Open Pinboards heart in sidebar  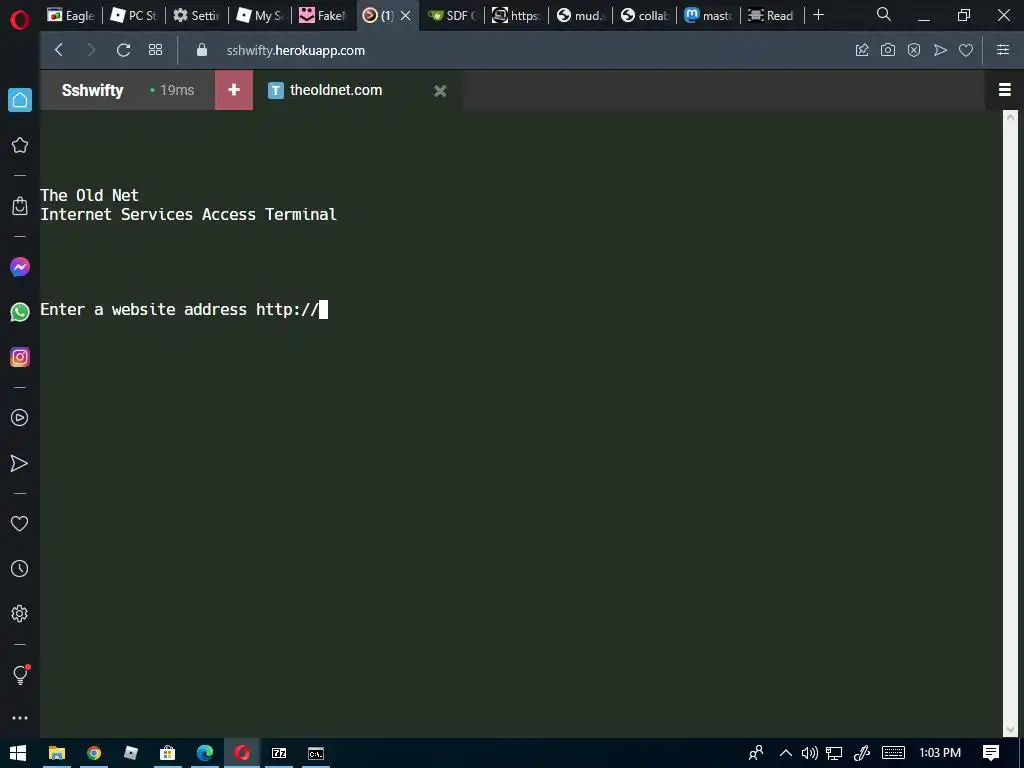(x=20, y=523)
